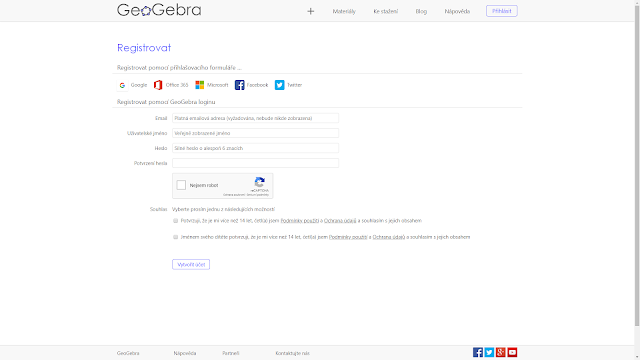This screenshot has width=640, height=360.
Task: Open the footer Twitter social icon
Action: click(489, 352)
